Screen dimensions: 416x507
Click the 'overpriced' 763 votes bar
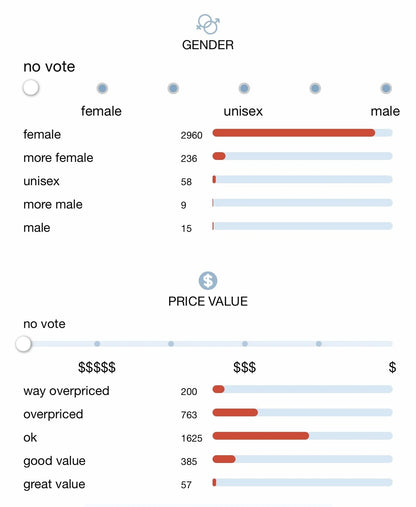click(x=303, y=413)
